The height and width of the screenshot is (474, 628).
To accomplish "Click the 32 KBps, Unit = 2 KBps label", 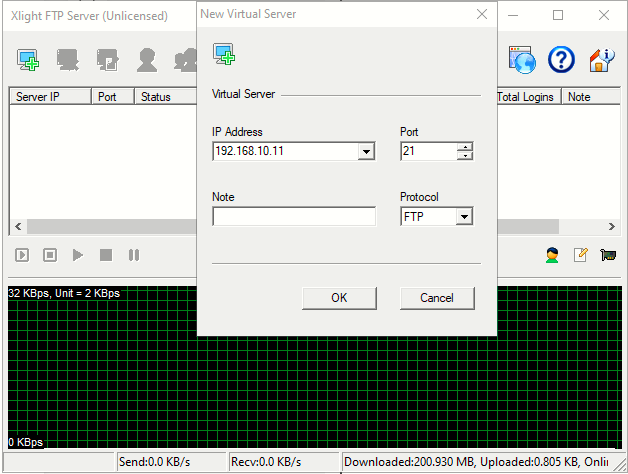I will (x=64, y=293).
